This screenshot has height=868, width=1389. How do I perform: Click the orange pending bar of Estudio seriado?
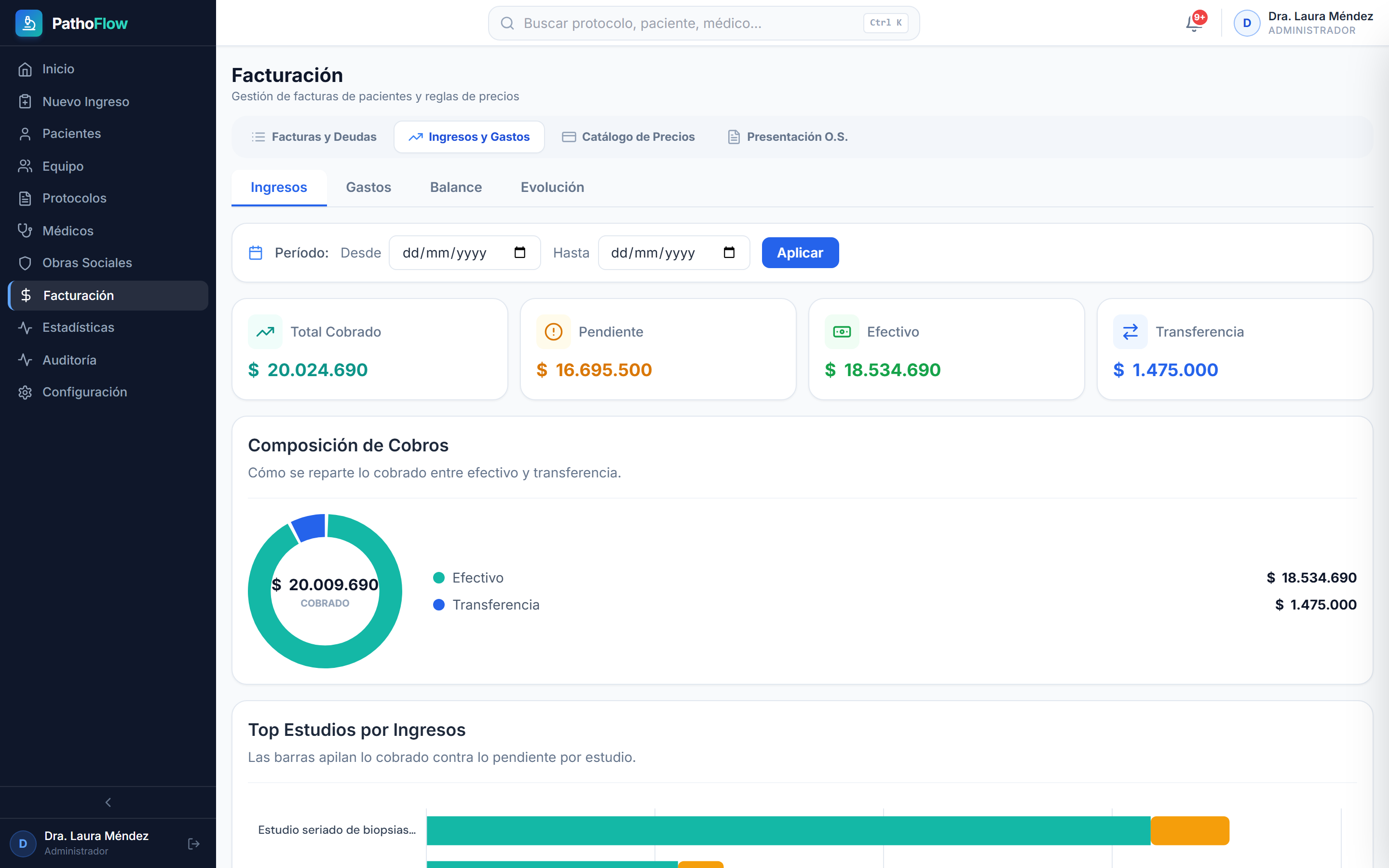click(1190, 831)
